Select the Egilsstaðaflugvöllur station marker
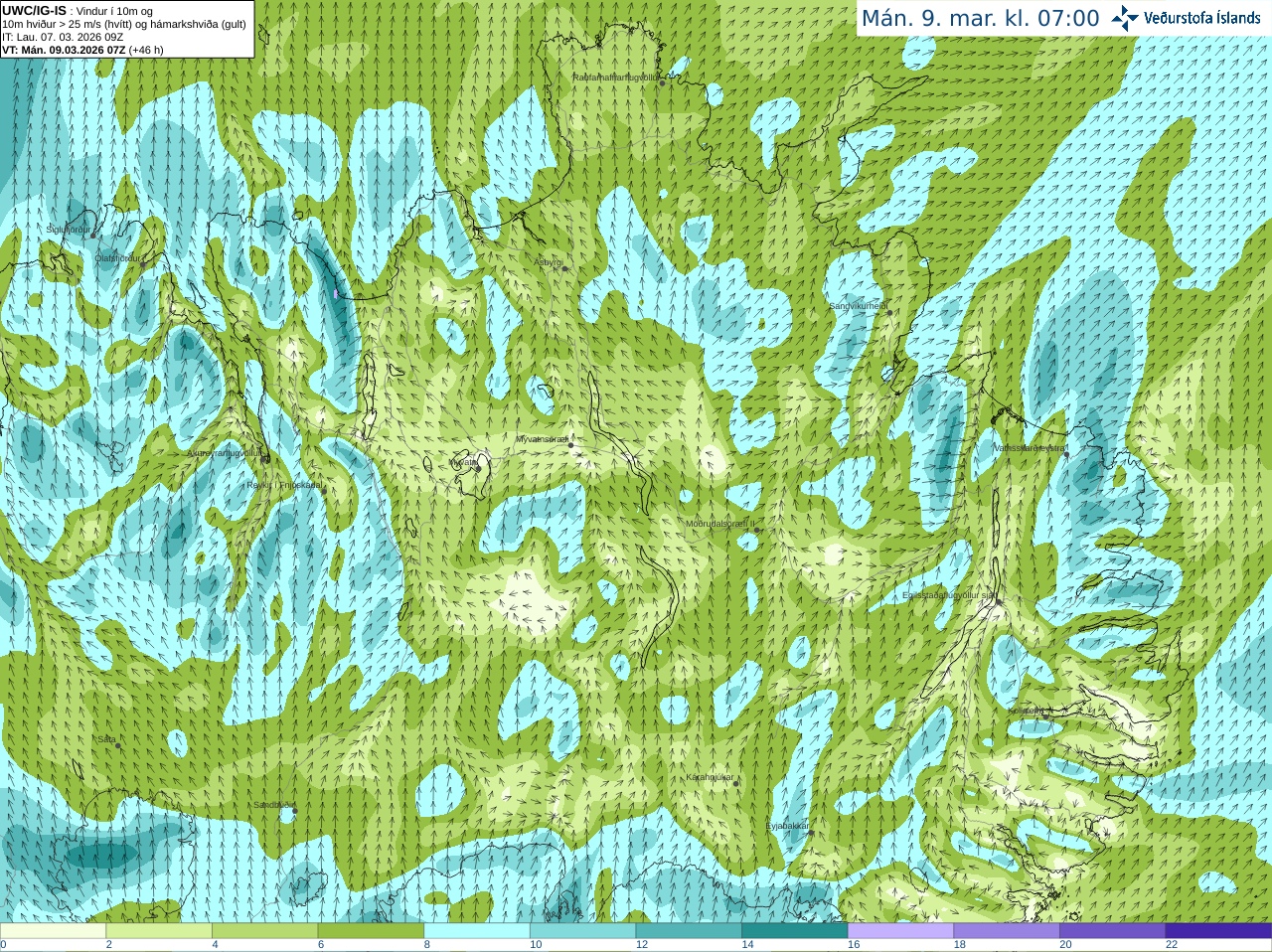Image resolution: width=1272 pixels, height=952 pixels. (x=999, y=602)
